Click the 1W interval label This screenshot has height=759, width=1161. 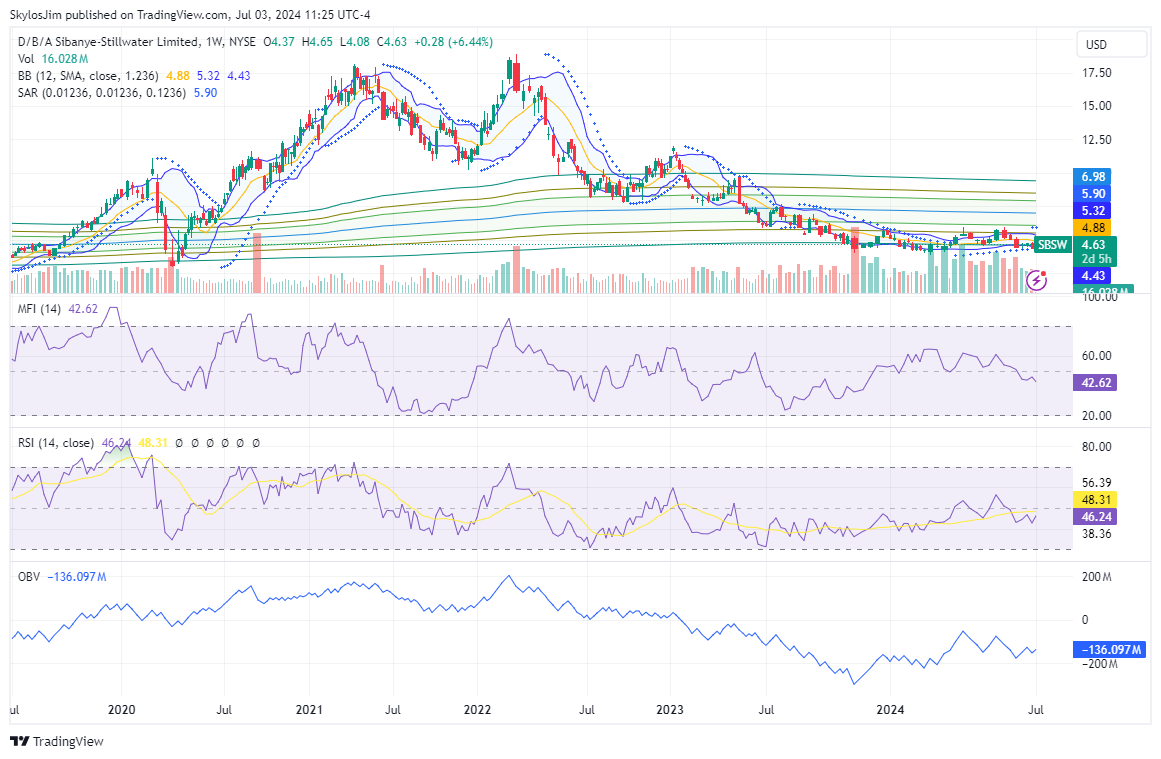[214, 42]
